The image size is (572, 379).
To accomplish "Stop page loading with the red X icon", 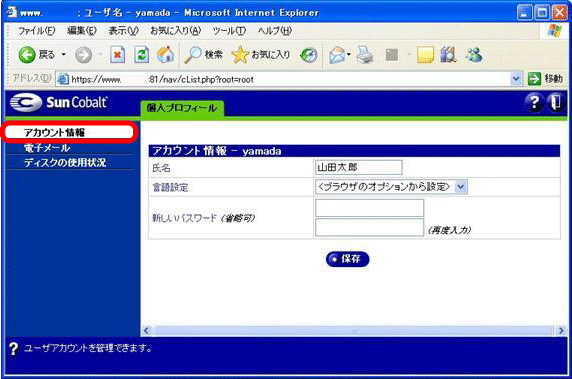I will [117, 55].
